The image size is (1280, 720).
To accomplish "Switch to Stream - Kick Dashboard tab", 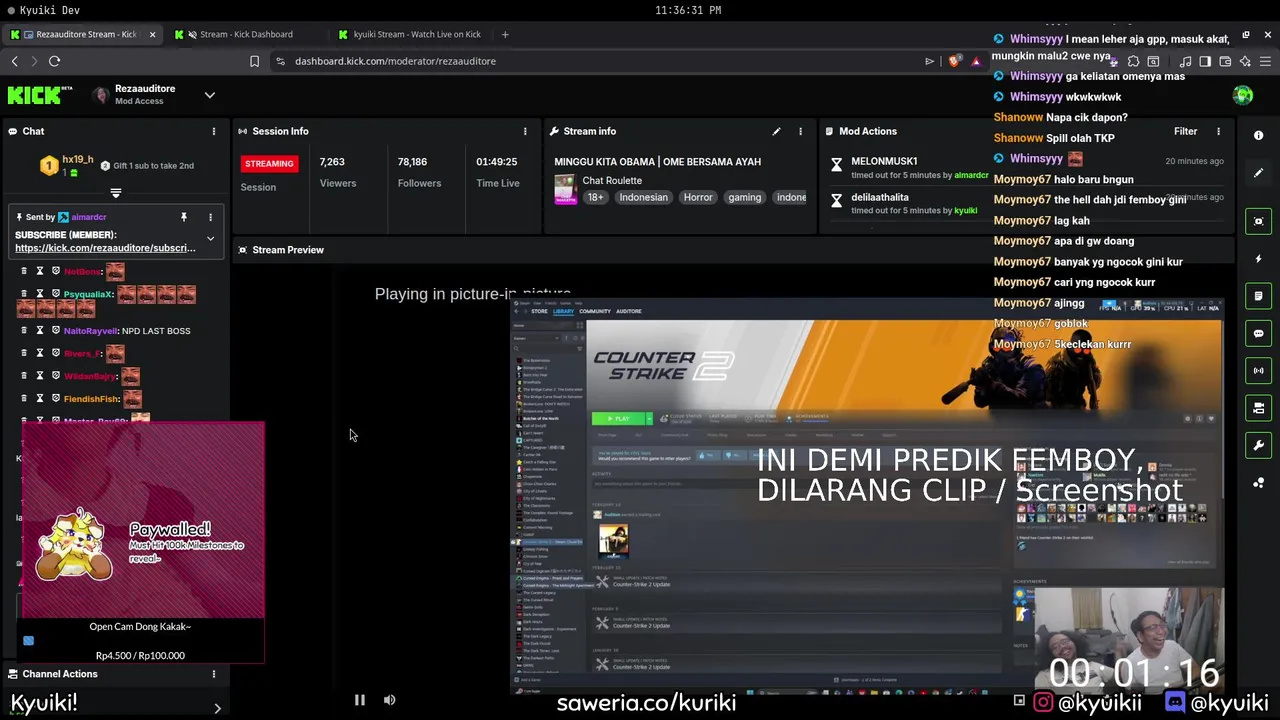I will click(246, 34).
